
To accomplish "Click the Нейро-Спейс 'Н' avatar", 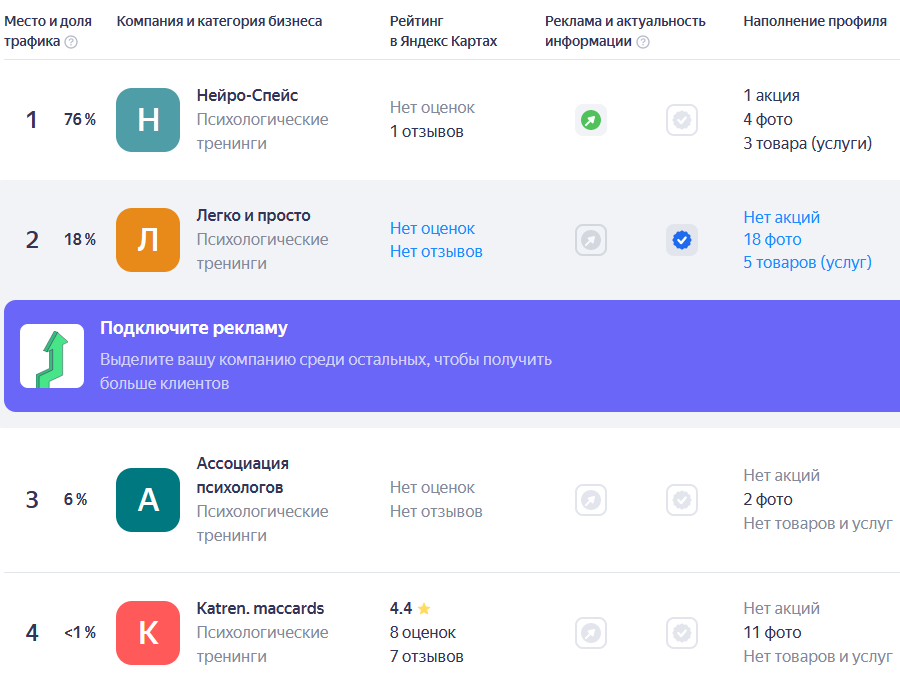I will (148, 120).
